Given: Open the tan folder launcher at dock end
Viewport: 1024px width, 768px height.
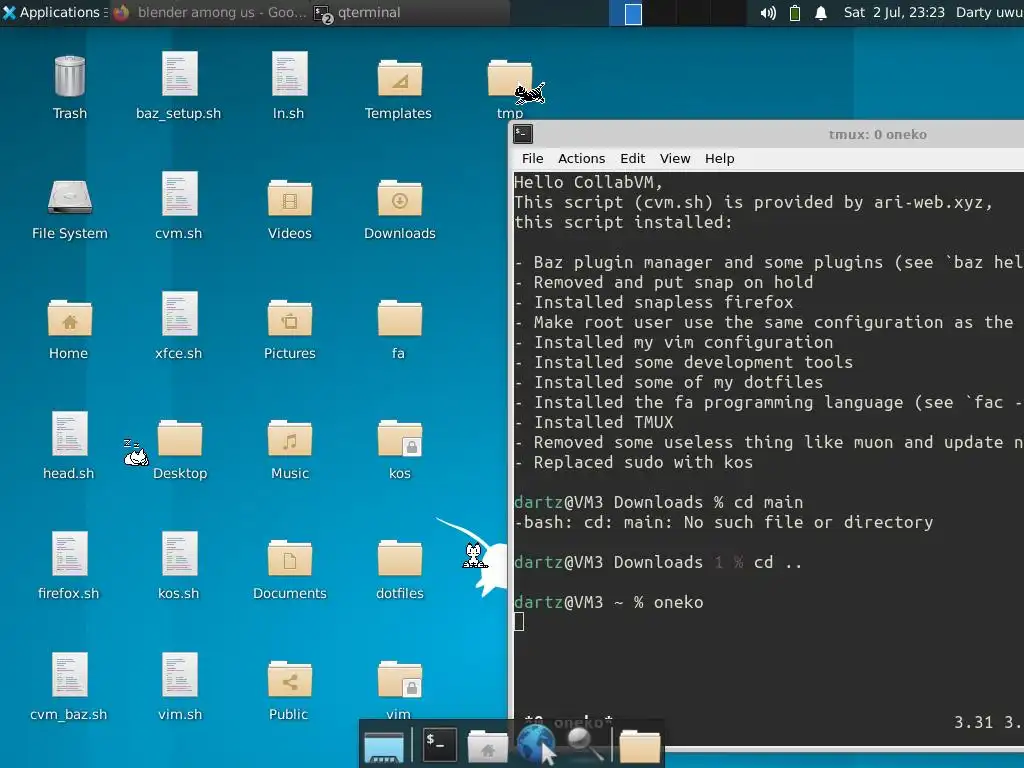Looking at the screenshot, I should pyautogui.click(x=639, y=746).
